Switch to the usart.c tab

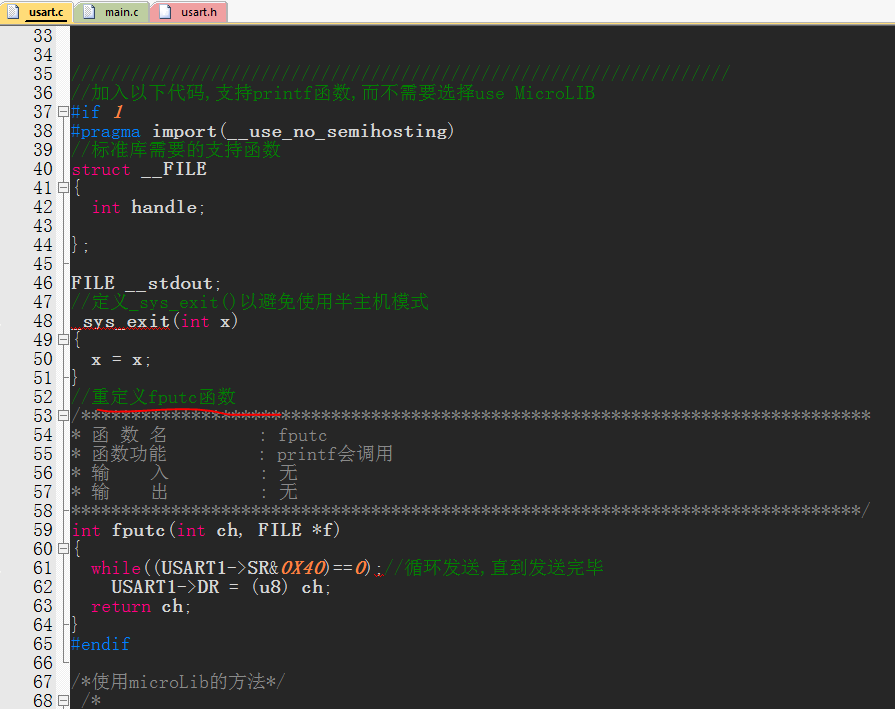tap(37, 12)
